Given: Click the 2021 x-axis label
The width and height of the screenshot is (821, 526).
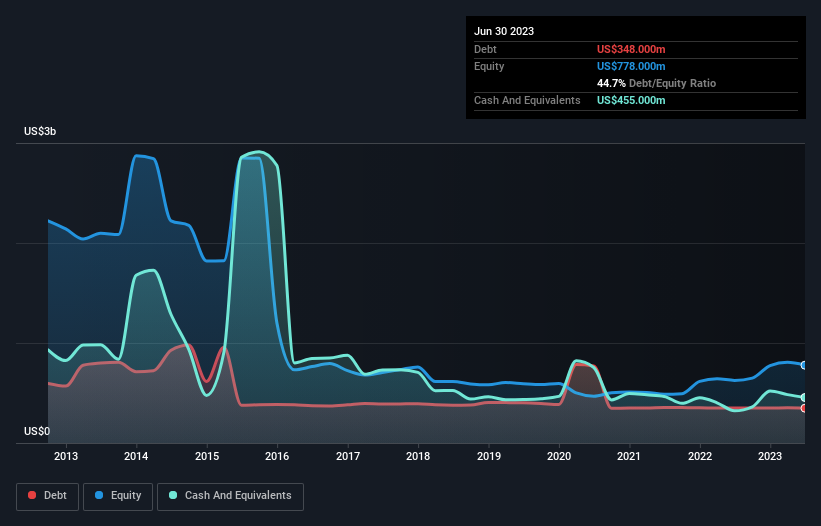Looking at the screenshot, I should (x=629, y=456).
